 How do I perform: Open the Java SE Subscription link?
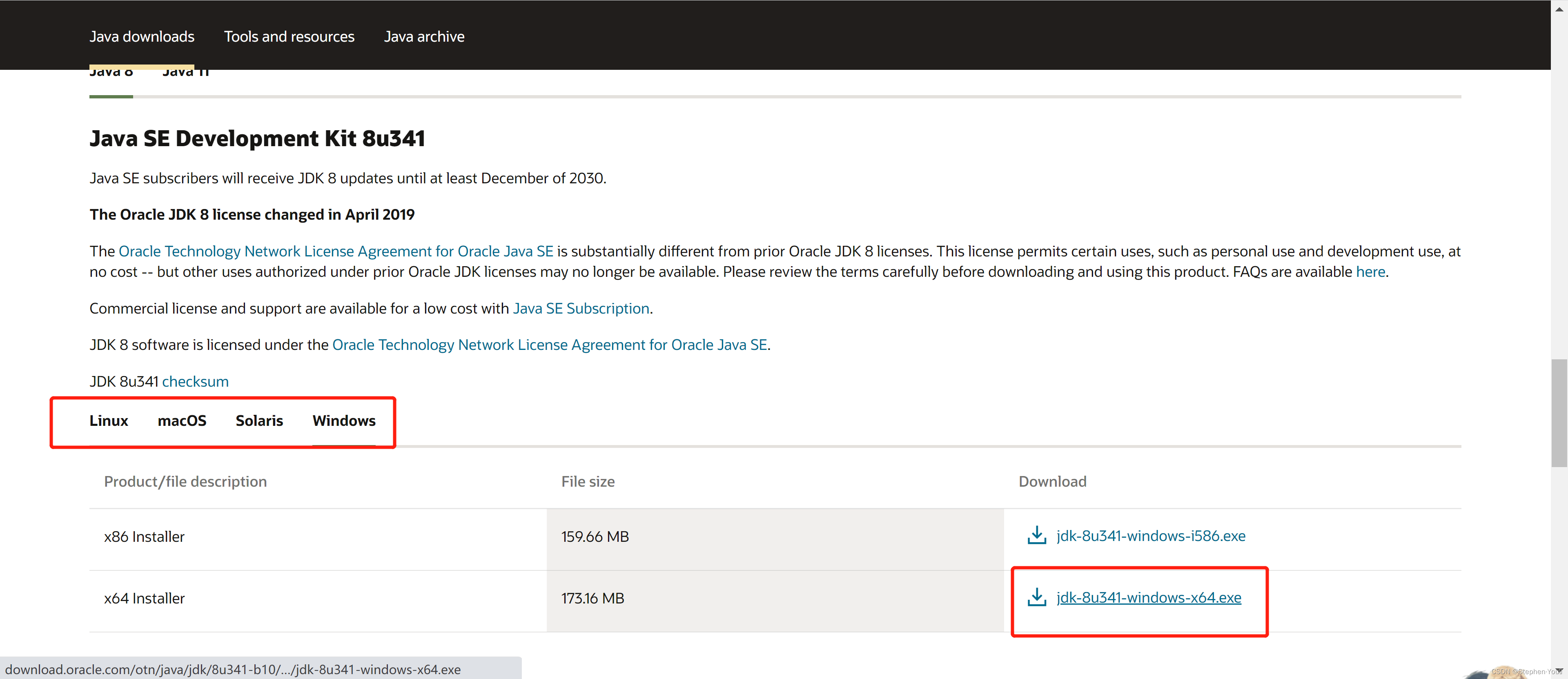click(581, 309)
